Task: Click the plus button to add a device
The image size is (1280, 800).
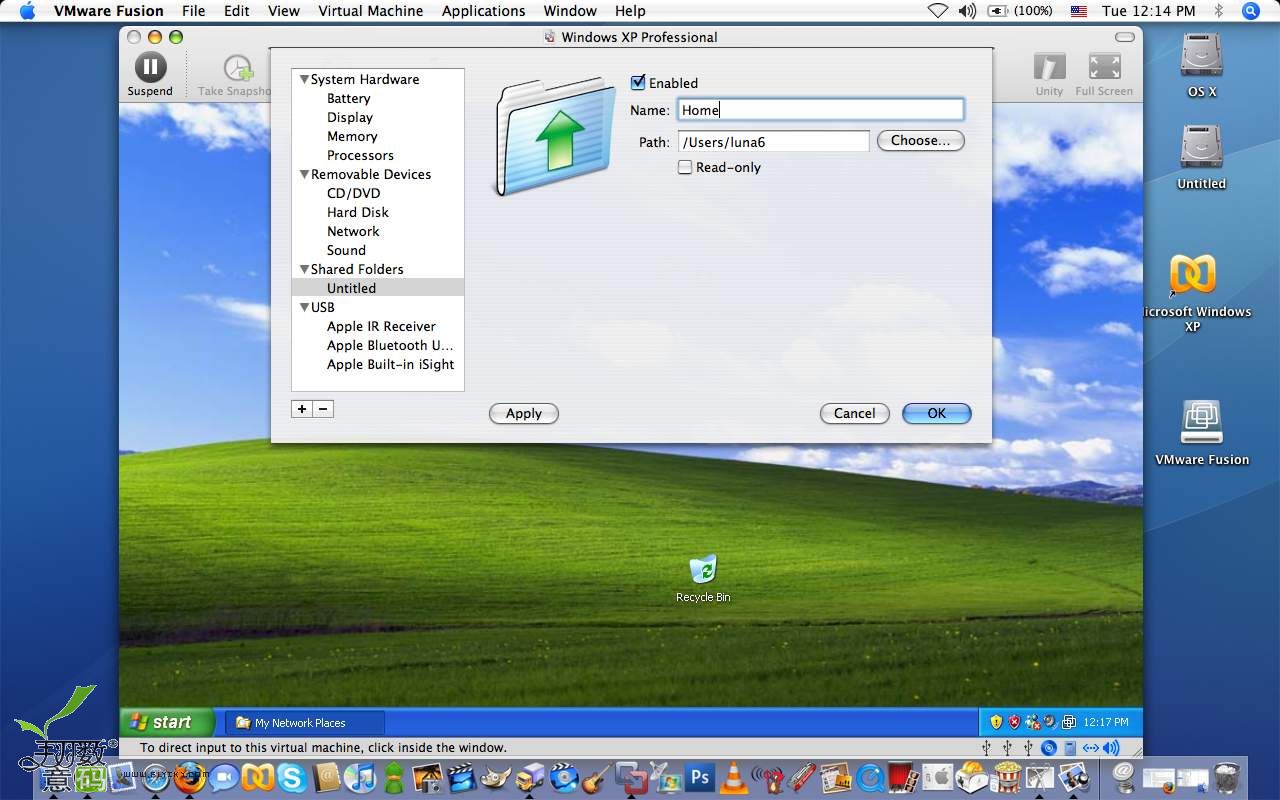Action: (x=302, y=409)
